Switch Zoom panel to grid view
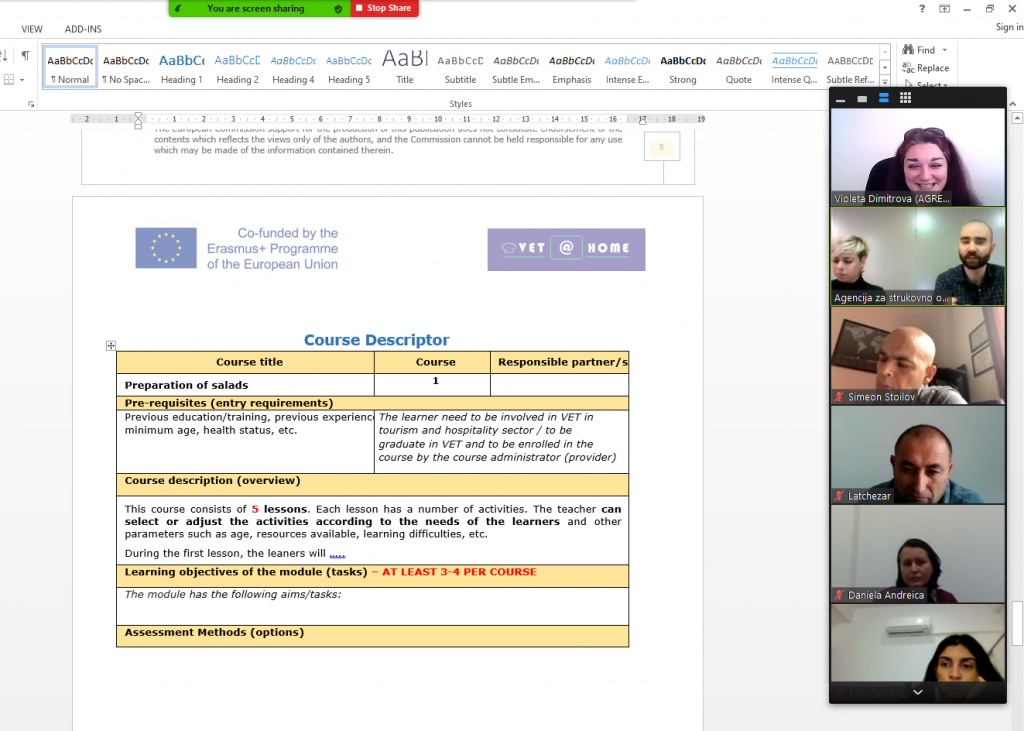1024x731 pixels. click(905, 98)
